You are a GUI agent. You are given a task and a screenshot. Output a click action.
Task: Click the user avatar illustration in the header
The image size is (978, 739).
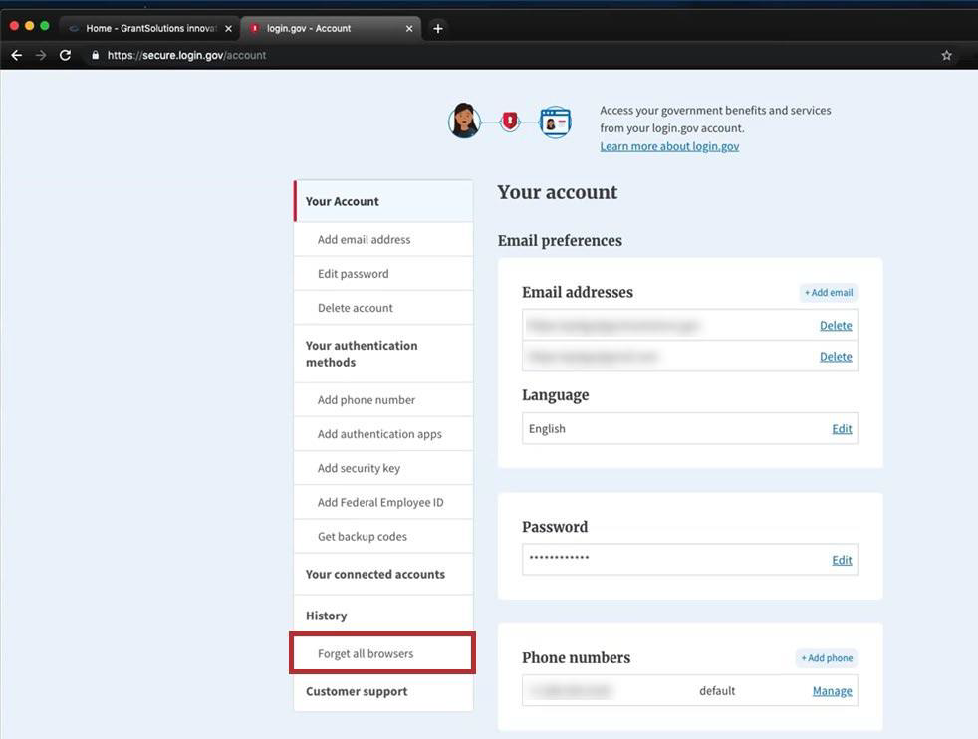[x=464, y=121]
